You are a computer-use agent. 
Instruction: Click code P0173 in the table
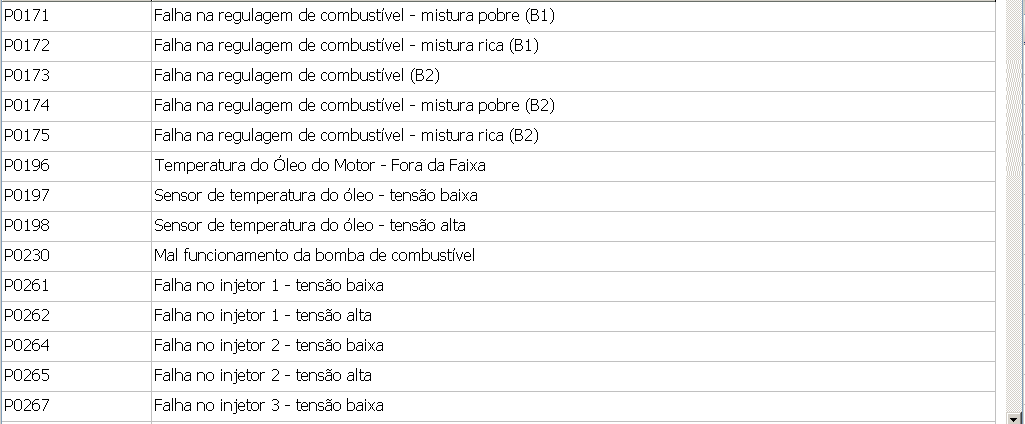27,76
